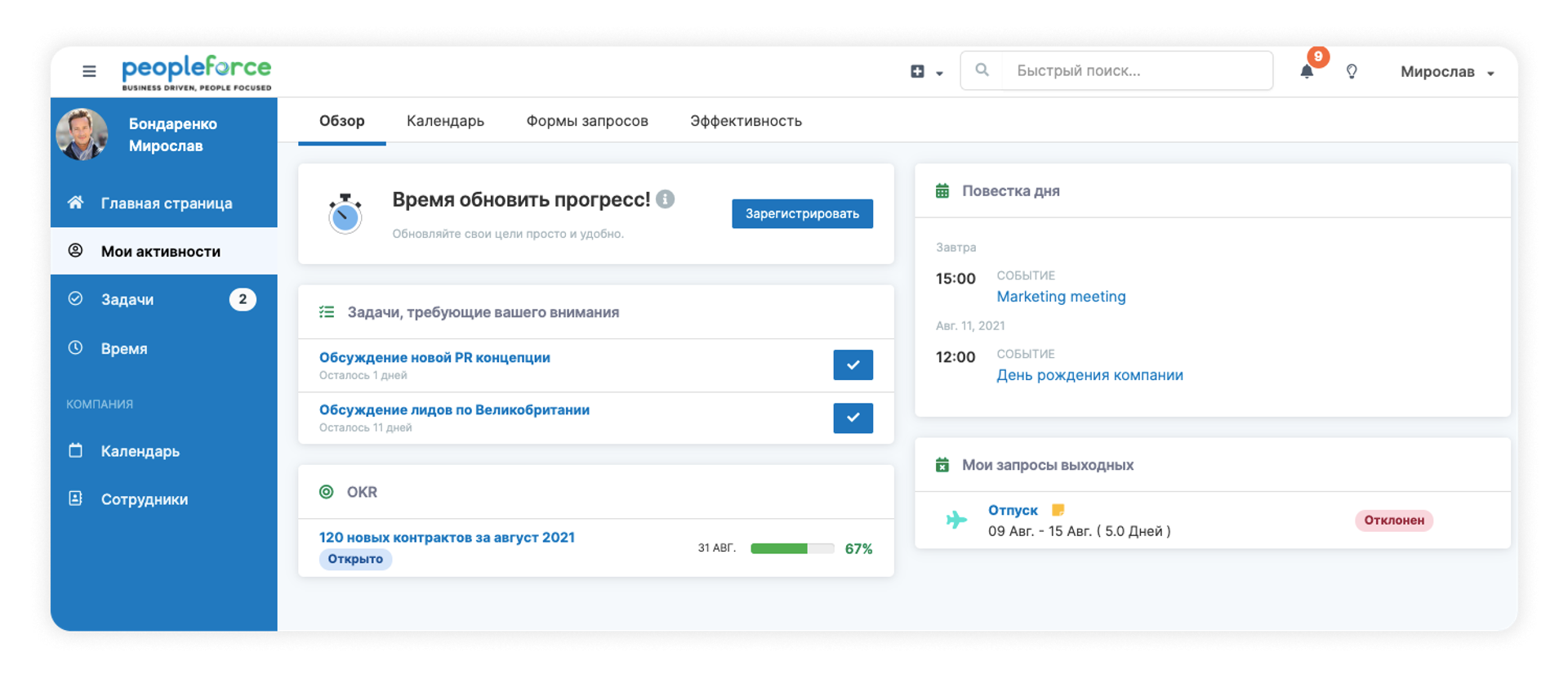Viewport: 1568px width, 684px height.
Task: Open Сотрудники in the sidebar
Action: click(x=163, y=499)
